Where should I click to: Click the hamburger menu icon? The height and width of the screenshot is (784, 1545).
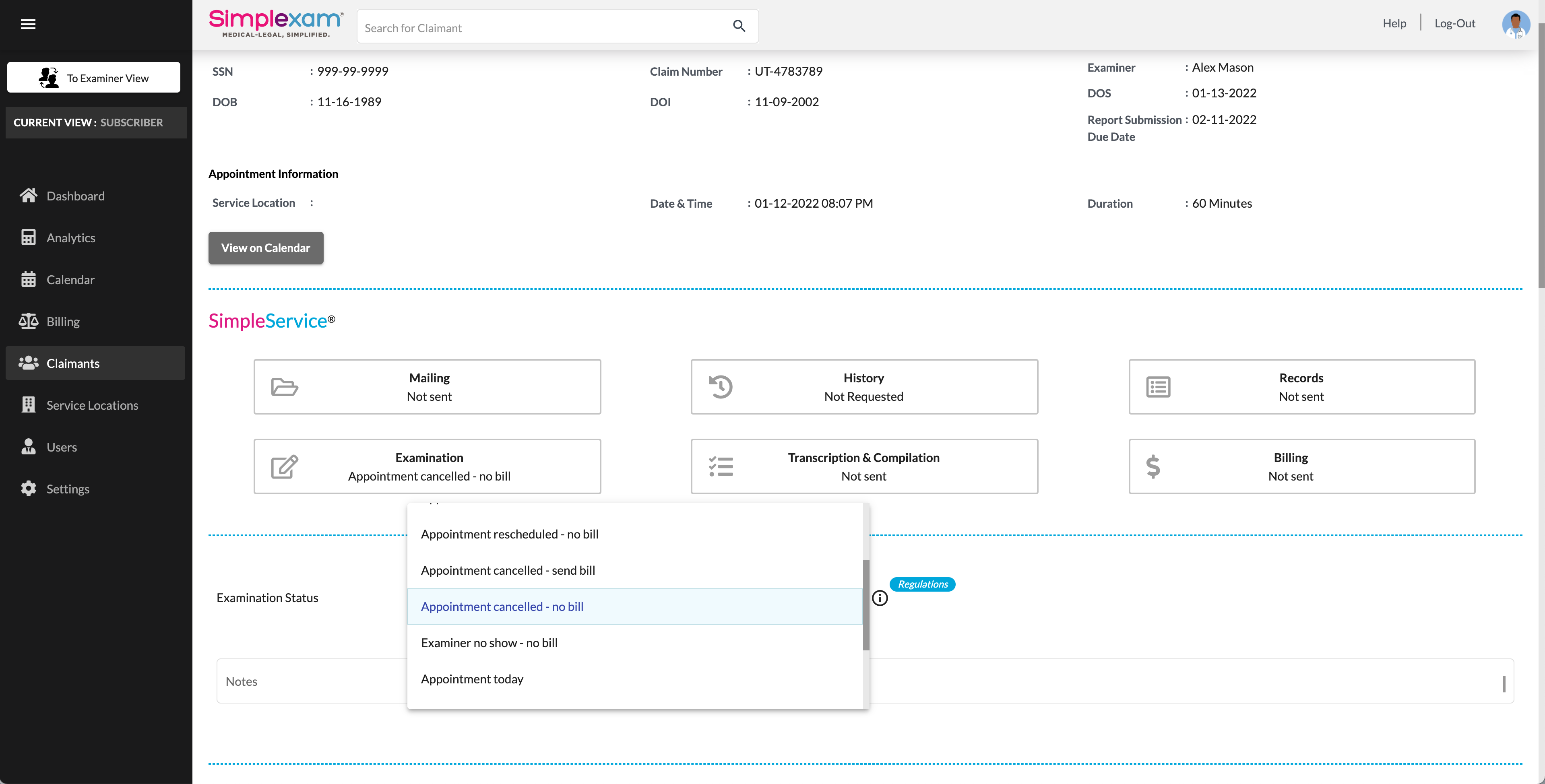click(28, 24)
